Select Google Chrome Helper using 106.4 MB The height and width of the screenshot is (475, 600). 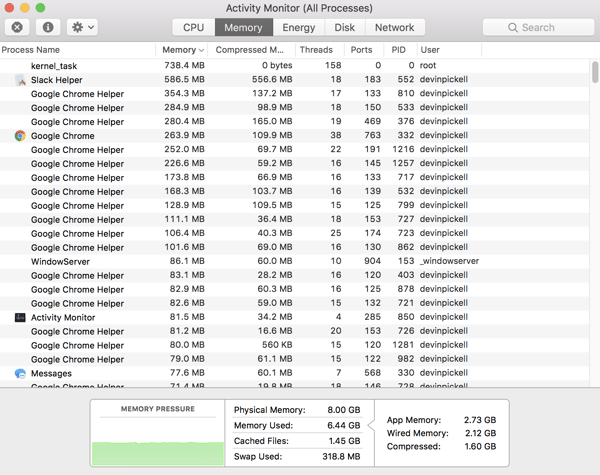[294, 233]
